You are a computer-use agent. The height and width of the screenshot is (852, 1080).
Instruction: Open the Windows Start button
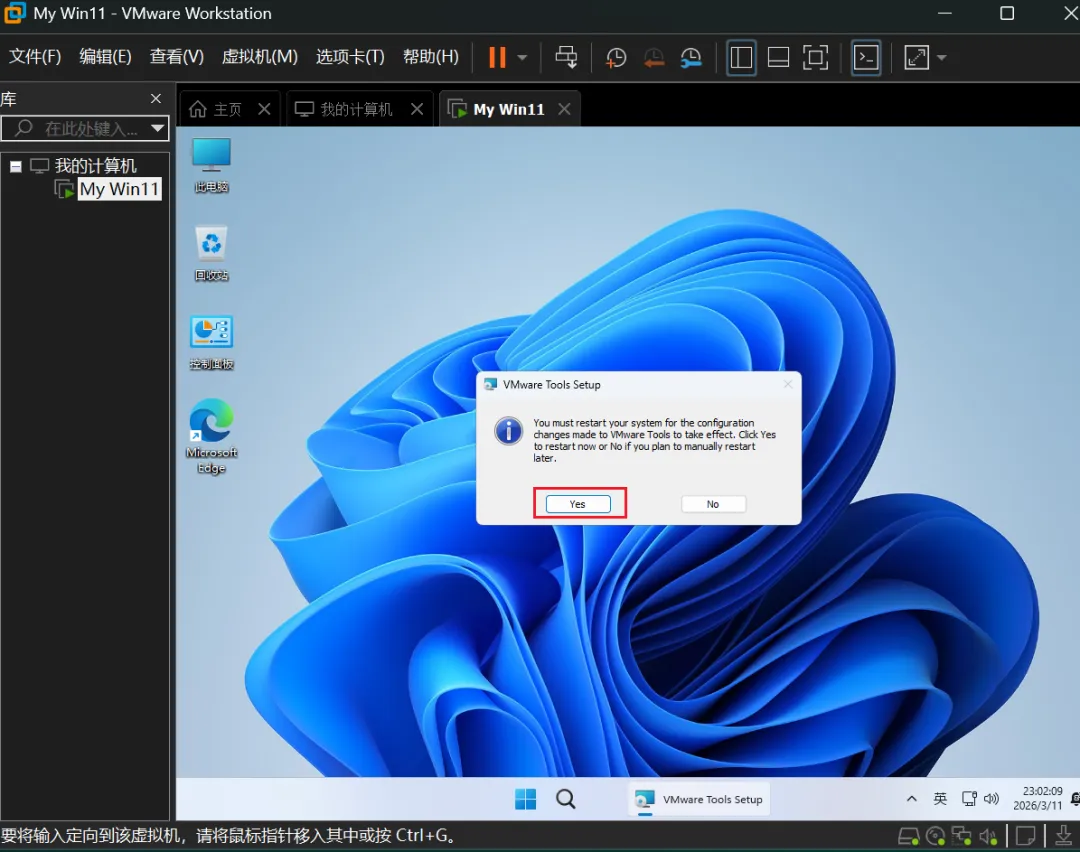[x=526, y=799]
